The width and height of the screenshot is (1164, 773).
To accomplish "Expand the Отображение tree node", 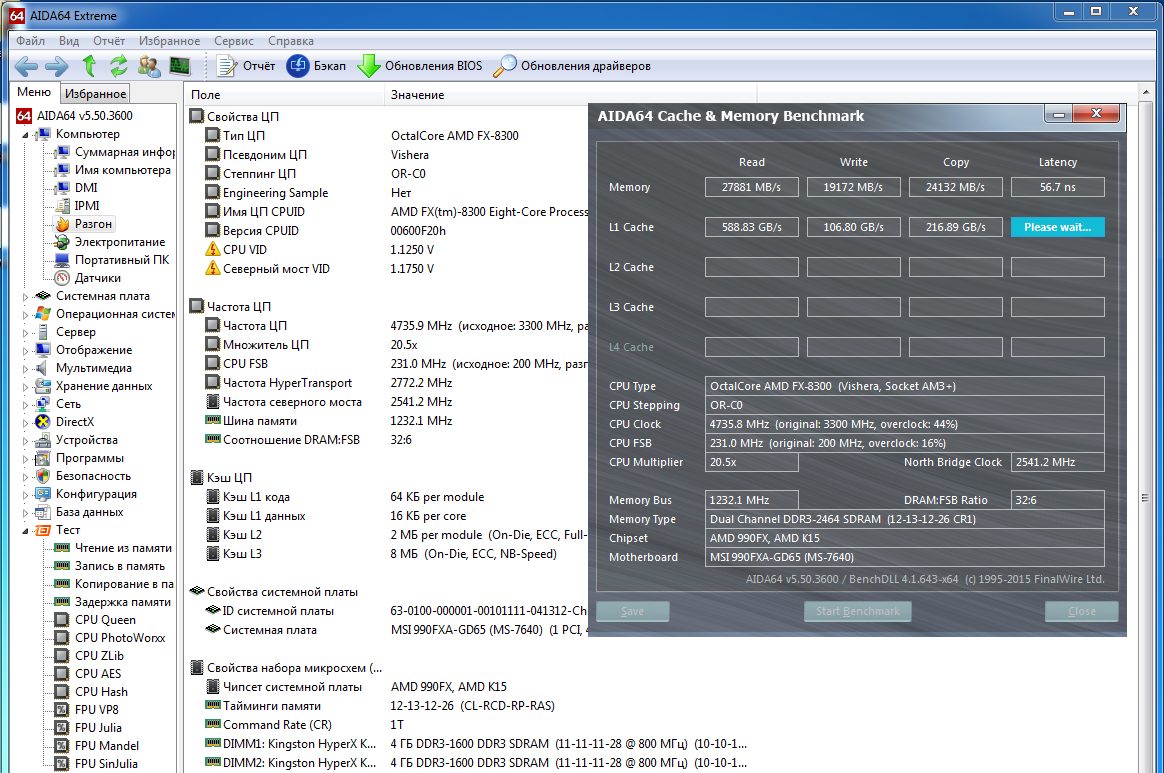I will click(x=25, y=350).
